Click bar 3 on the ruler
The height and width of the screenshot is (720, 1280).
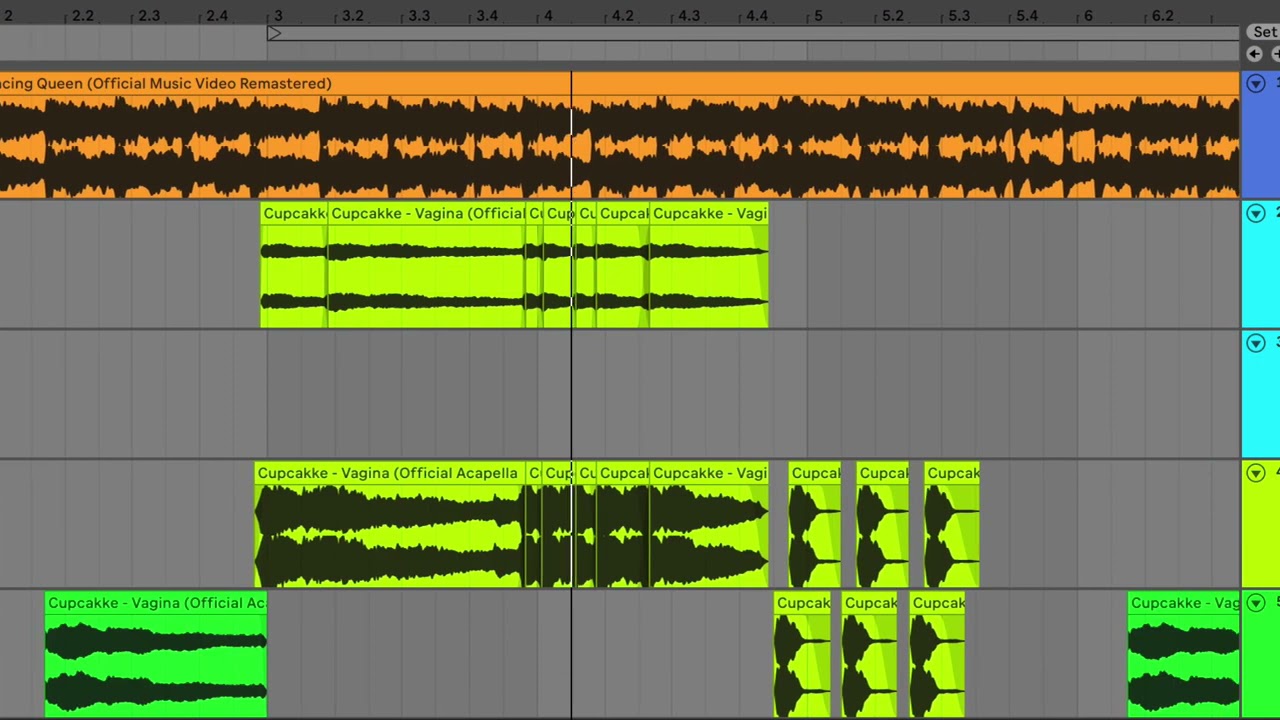tap(278, 16)
